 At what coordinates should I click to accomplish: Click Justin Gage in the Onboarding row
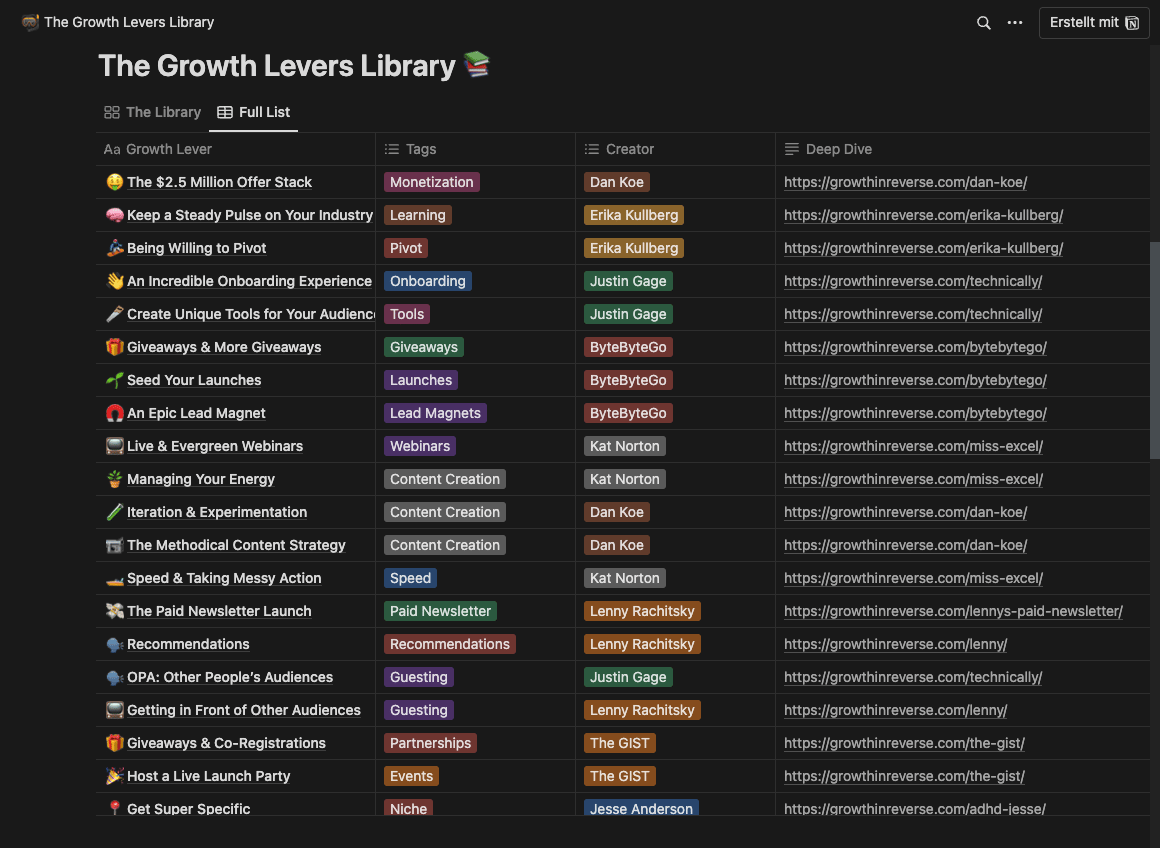point(628,281)
